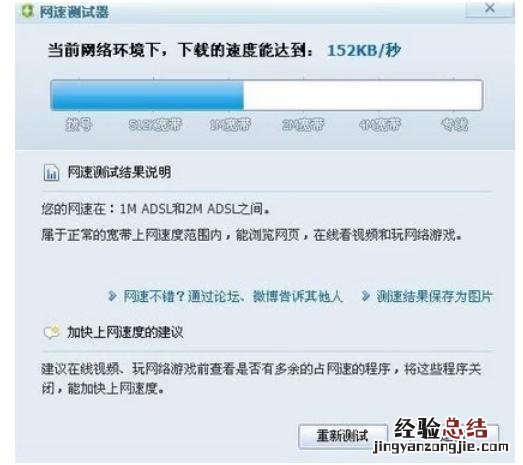The image size is (523, 465).
Task: Click the green app icon in title bar
Action: 27,11
